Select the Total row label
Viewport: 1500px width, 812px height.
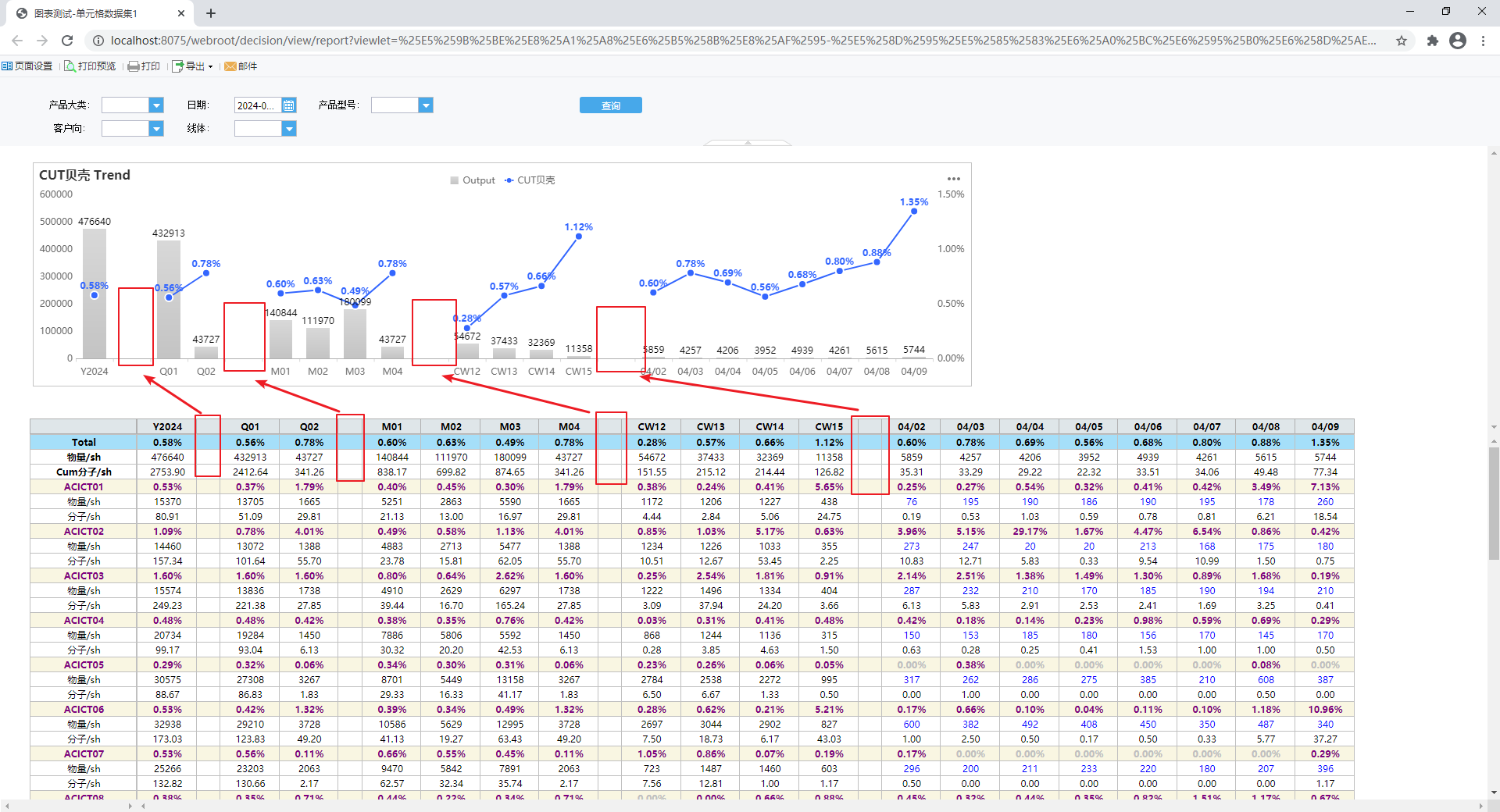(x=84, y=442)
